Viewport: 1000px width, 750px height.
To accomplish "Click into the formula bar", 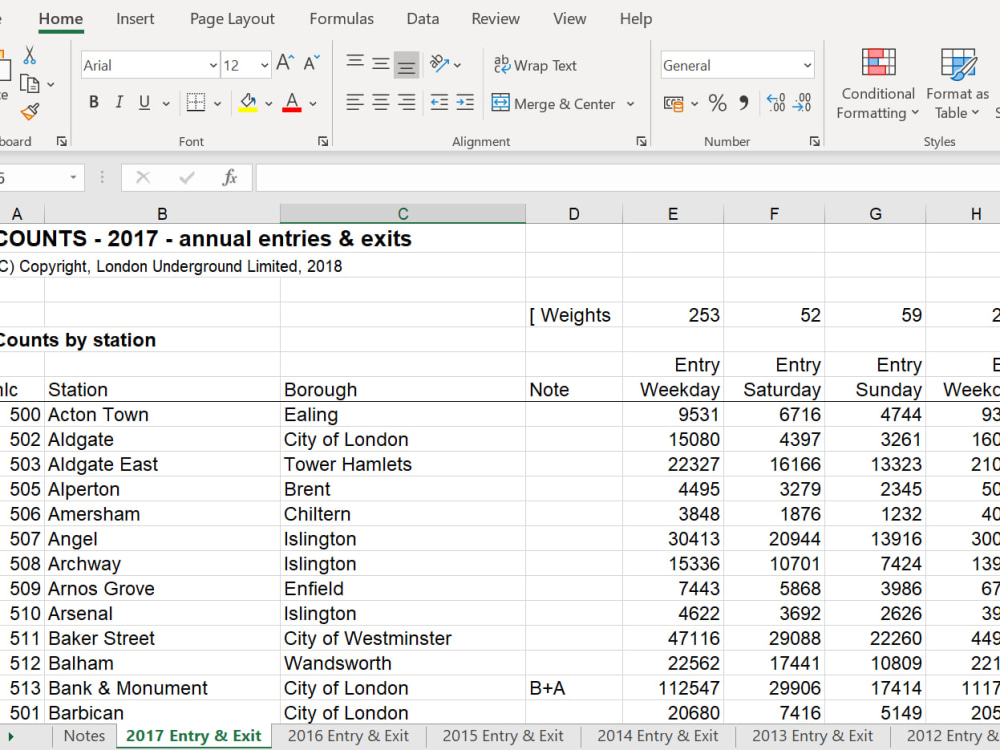I will (628, 177).
